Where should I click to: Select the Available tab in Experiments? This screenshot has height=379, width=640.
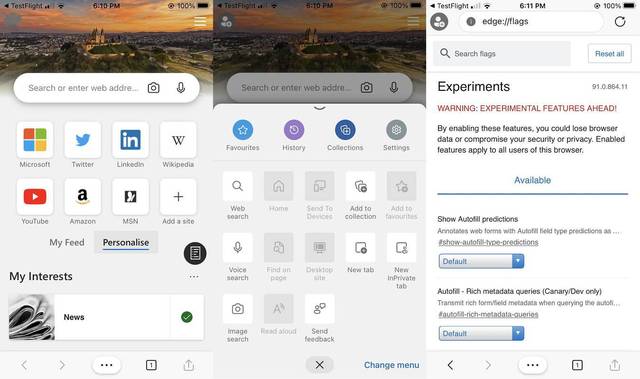pos(532,180)
